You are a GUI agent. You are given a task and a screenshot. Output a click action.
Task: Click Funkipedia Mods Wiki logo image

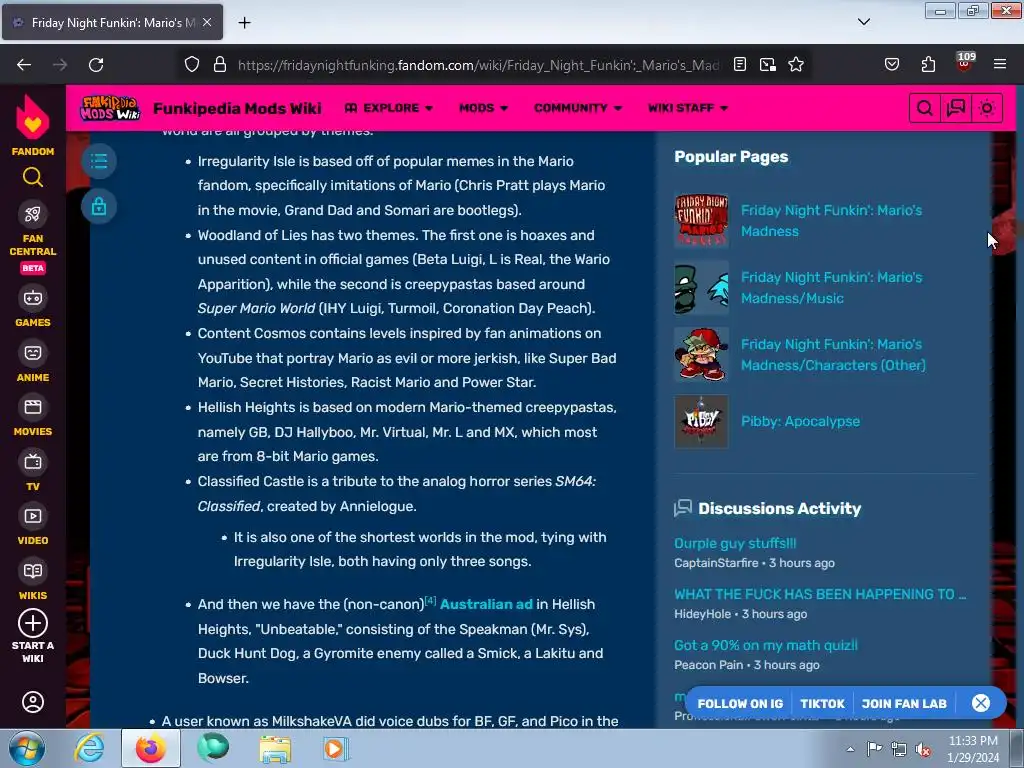(110, 108)
